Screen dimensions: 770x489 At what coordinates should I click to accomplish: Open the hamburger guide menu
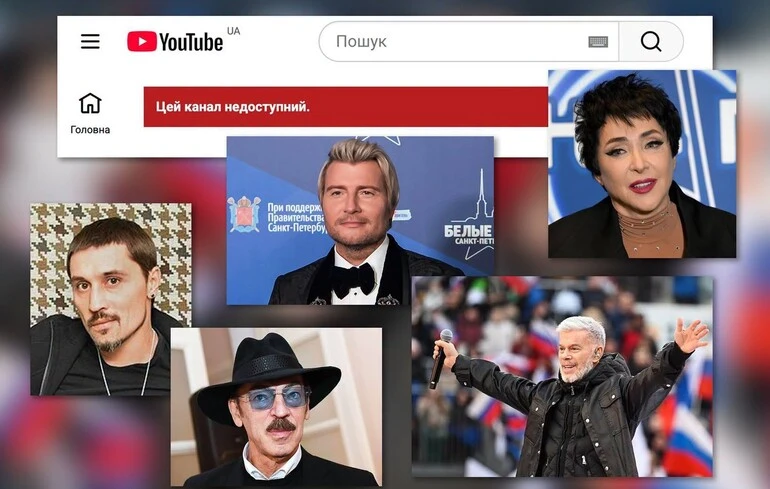90,41
